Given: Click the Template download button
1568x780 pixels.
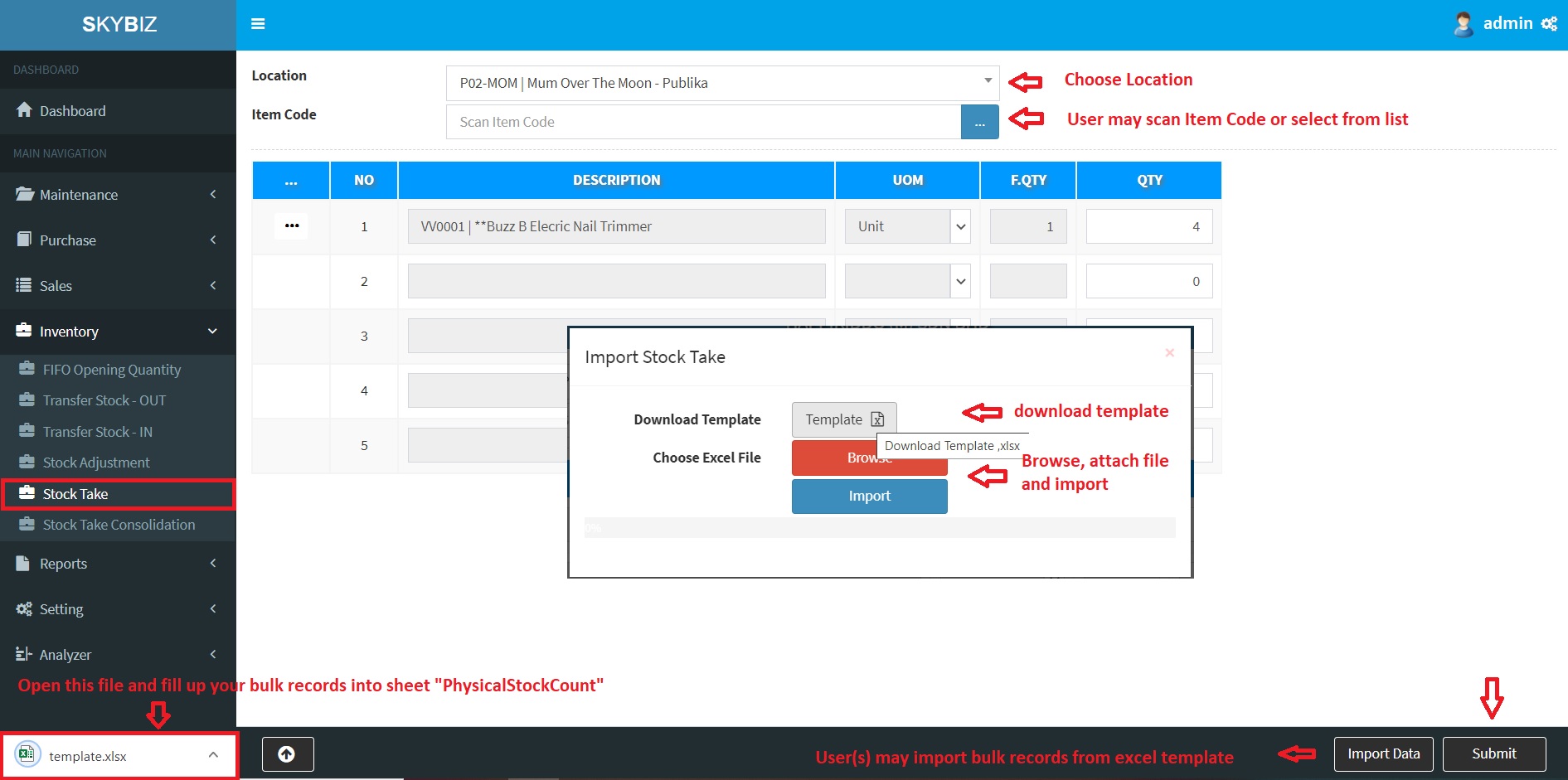Looking at the screenshot, I should pos(843,419).
